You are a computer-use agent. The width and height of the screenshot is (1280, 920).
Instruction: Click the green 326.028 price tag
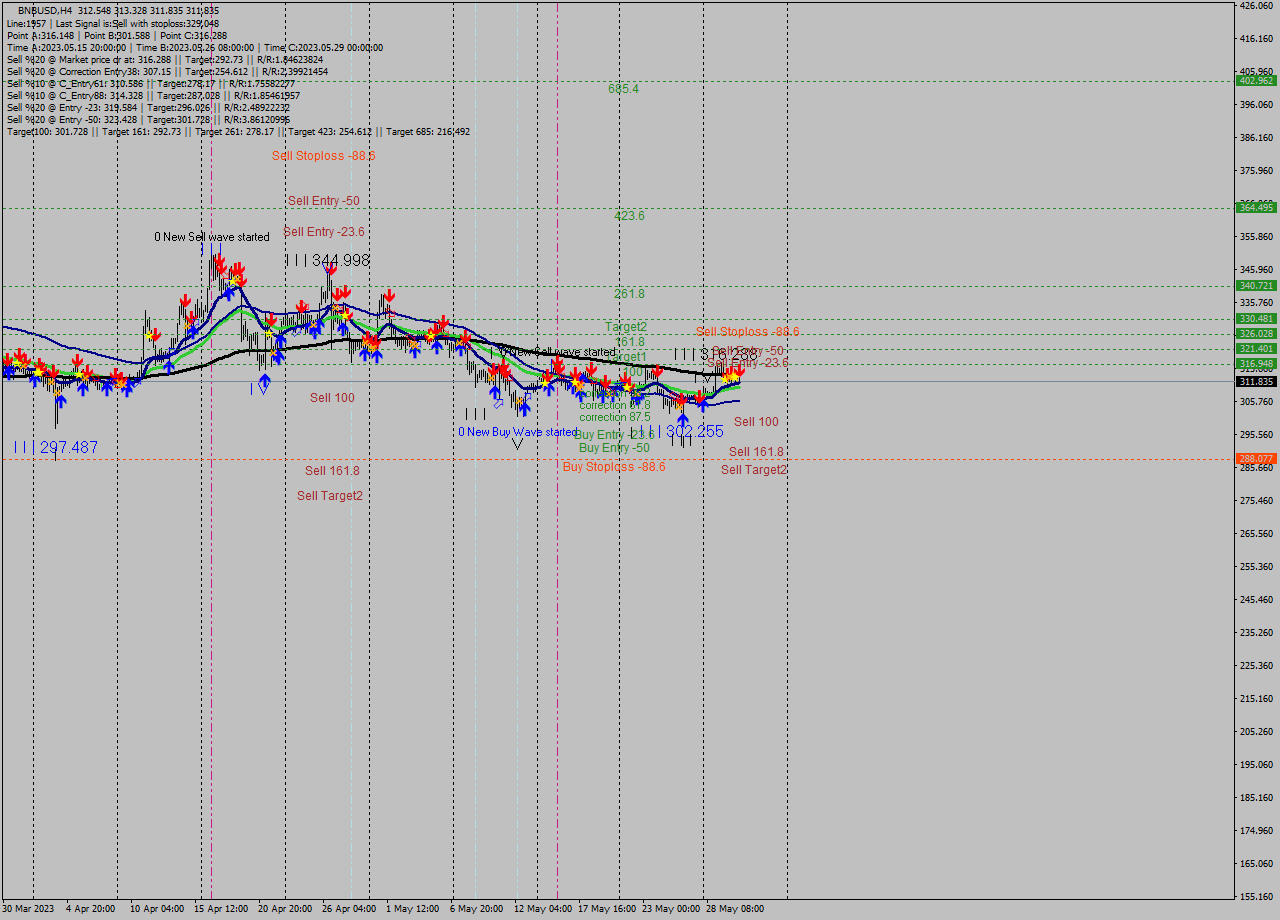(x=1255, y=334)
